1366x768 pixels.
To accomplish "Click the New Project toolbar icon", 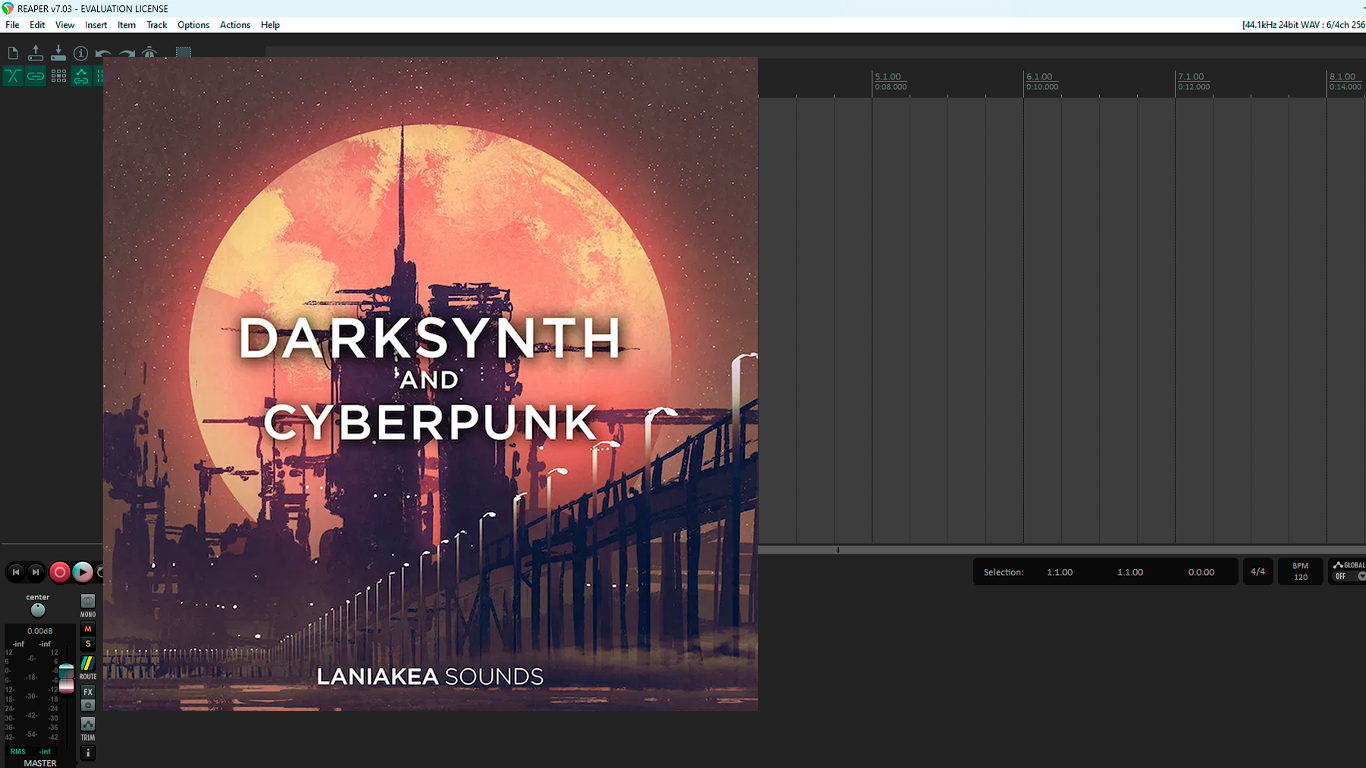I will pyautogui.click(x=13, y=53).
